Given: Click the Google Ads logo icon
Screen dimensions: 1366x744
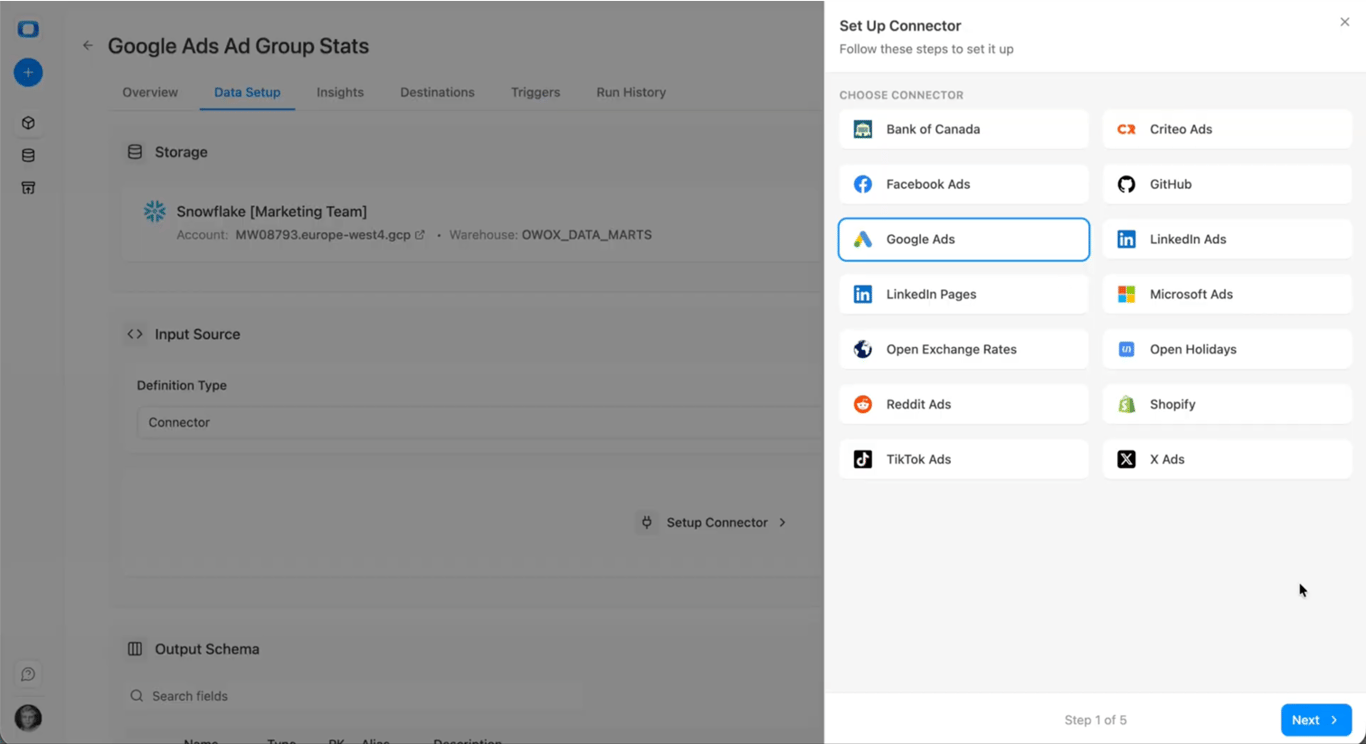Looking at the screenshot, I should 863,239.
